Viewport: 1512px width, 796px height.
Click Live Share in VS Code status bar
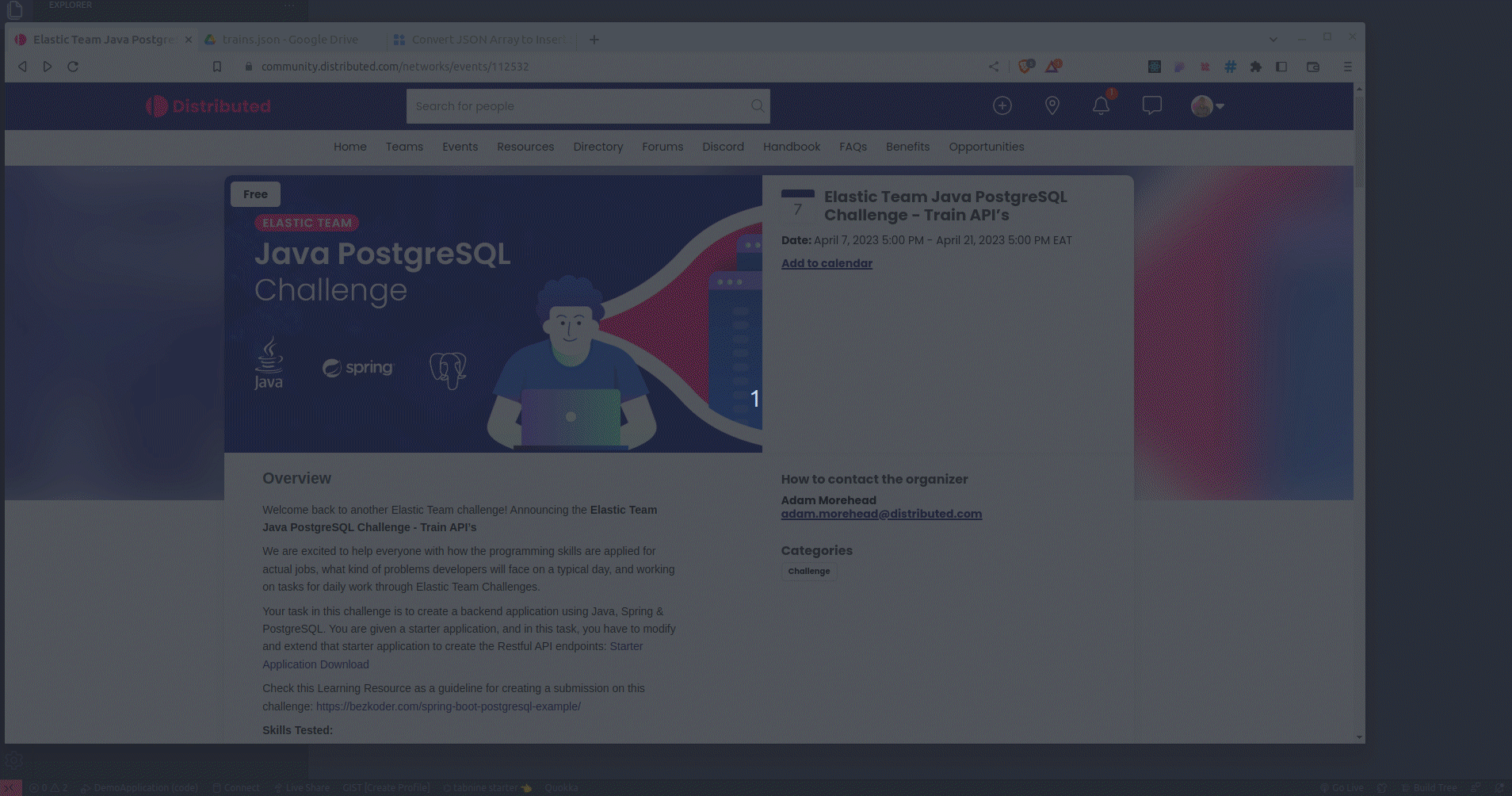(x=301, y=788)
